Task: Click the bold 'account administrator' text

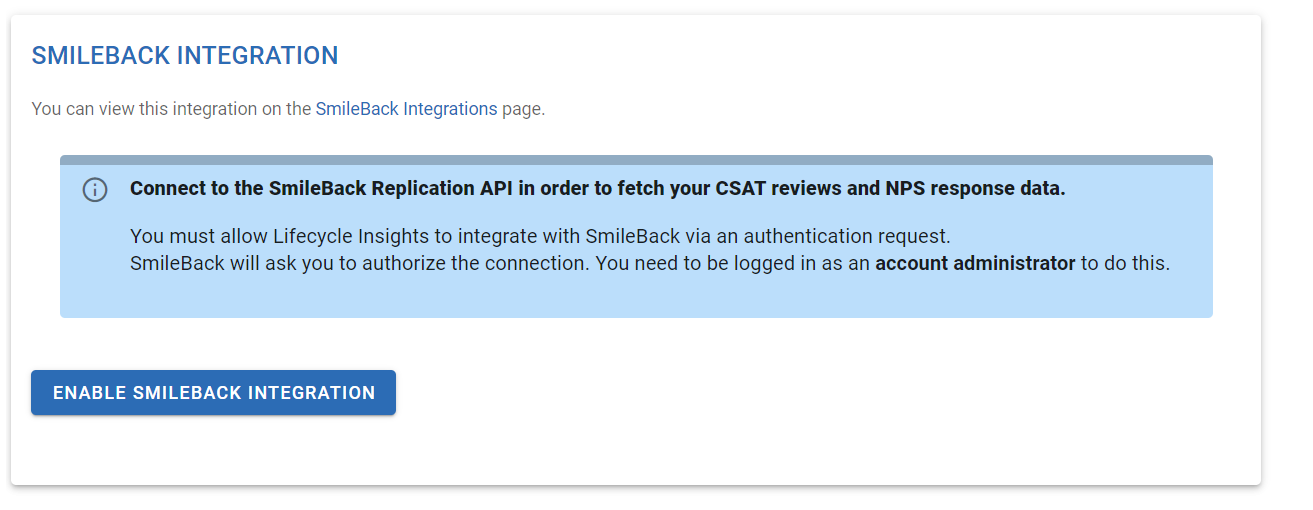Action: point(975,264)
